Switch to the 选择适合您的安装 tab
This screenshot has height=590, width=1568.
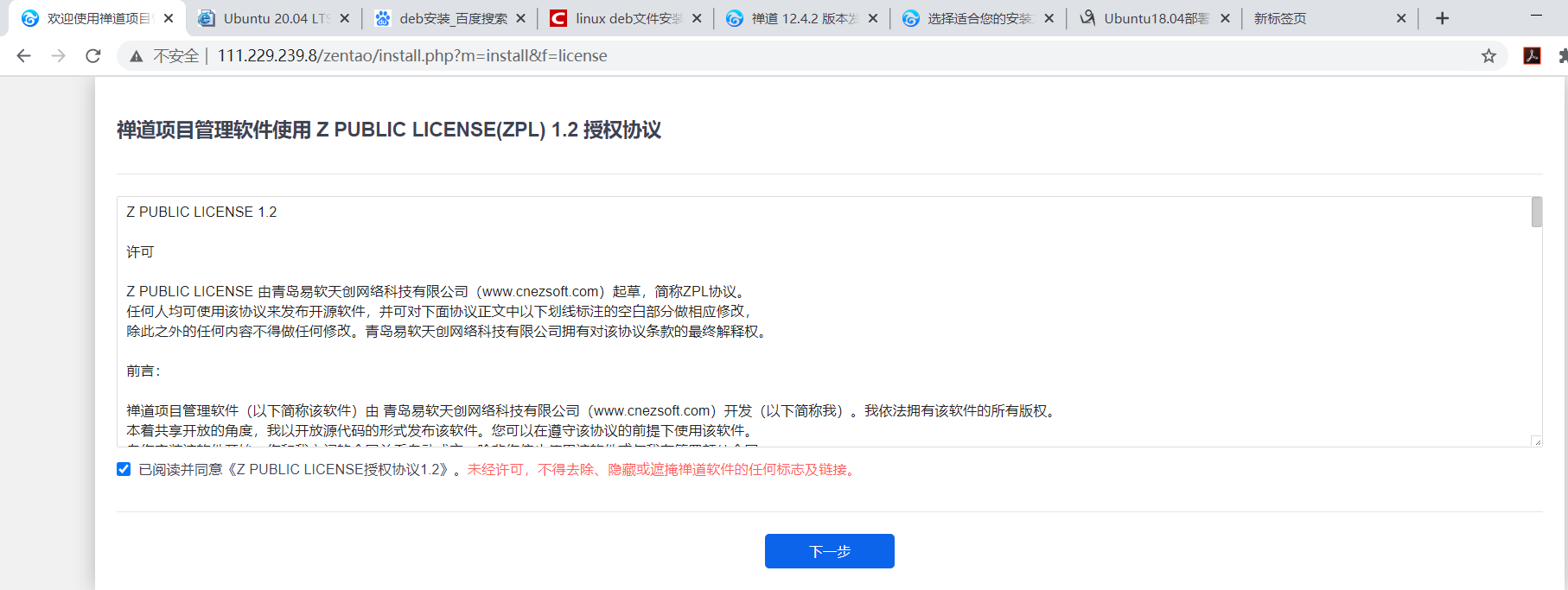point(978,18)
